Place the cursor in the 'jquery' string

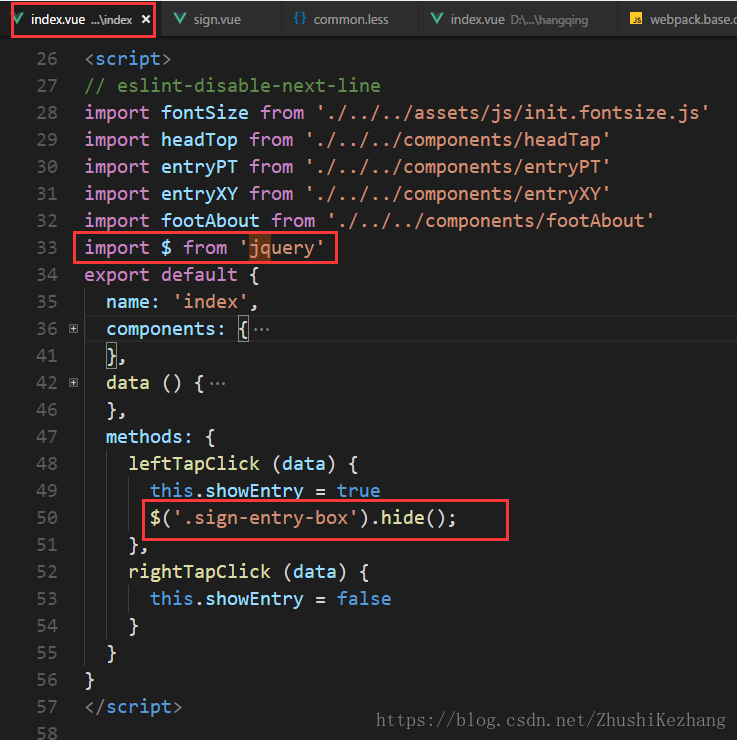(287, 248)
